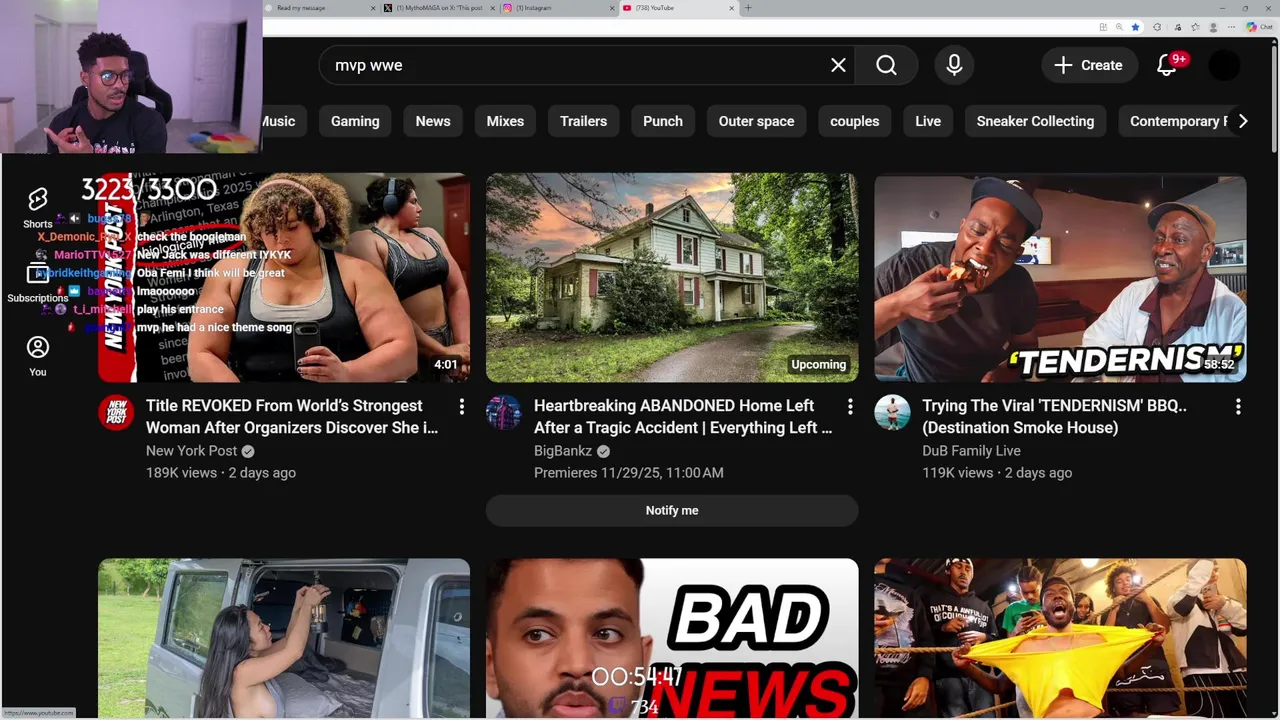
Task: Click '119K views · 2 days ago' text
Action: click(x=997, y=473)
